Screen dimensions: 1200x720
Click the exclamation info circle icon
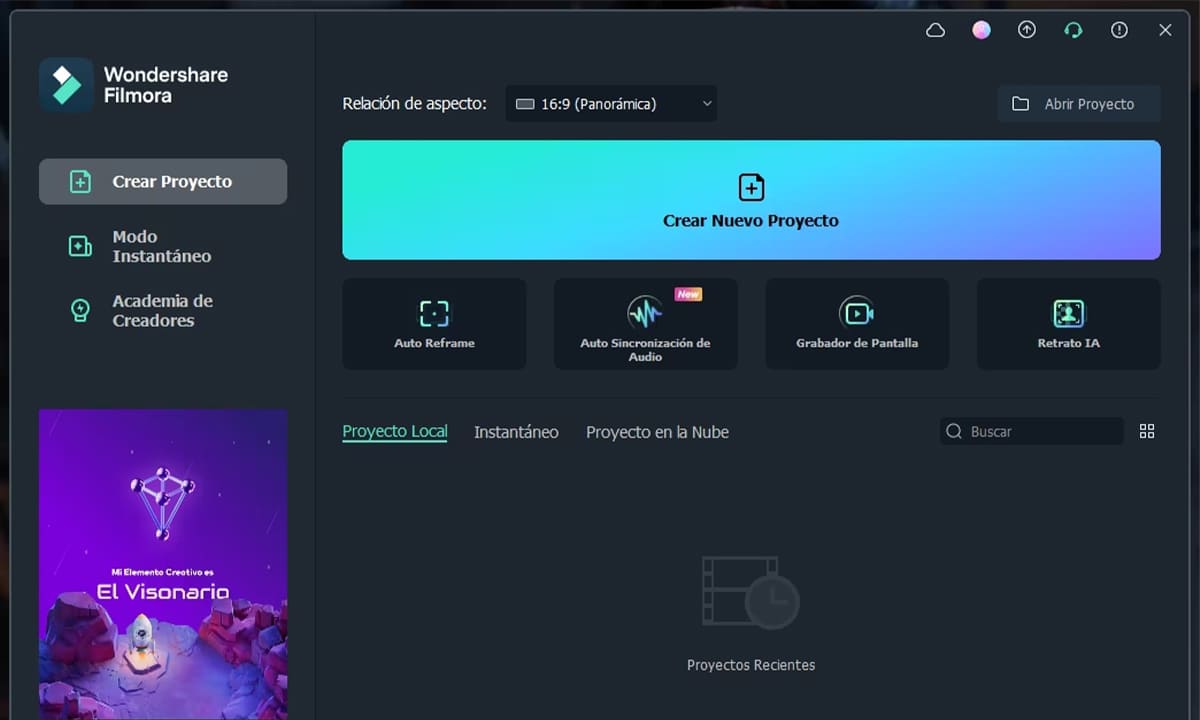click(x=1119, y=30)
